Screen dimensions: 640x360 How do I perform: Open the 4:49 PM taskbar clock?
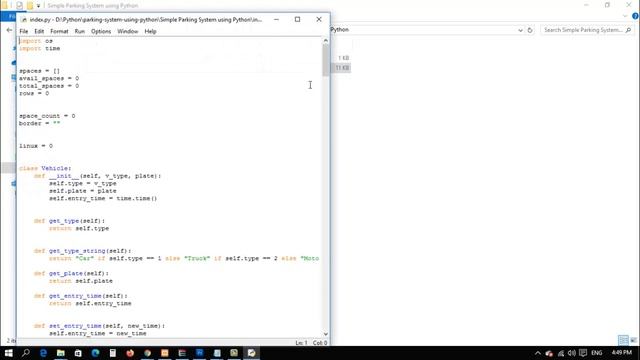click(622, 352)
